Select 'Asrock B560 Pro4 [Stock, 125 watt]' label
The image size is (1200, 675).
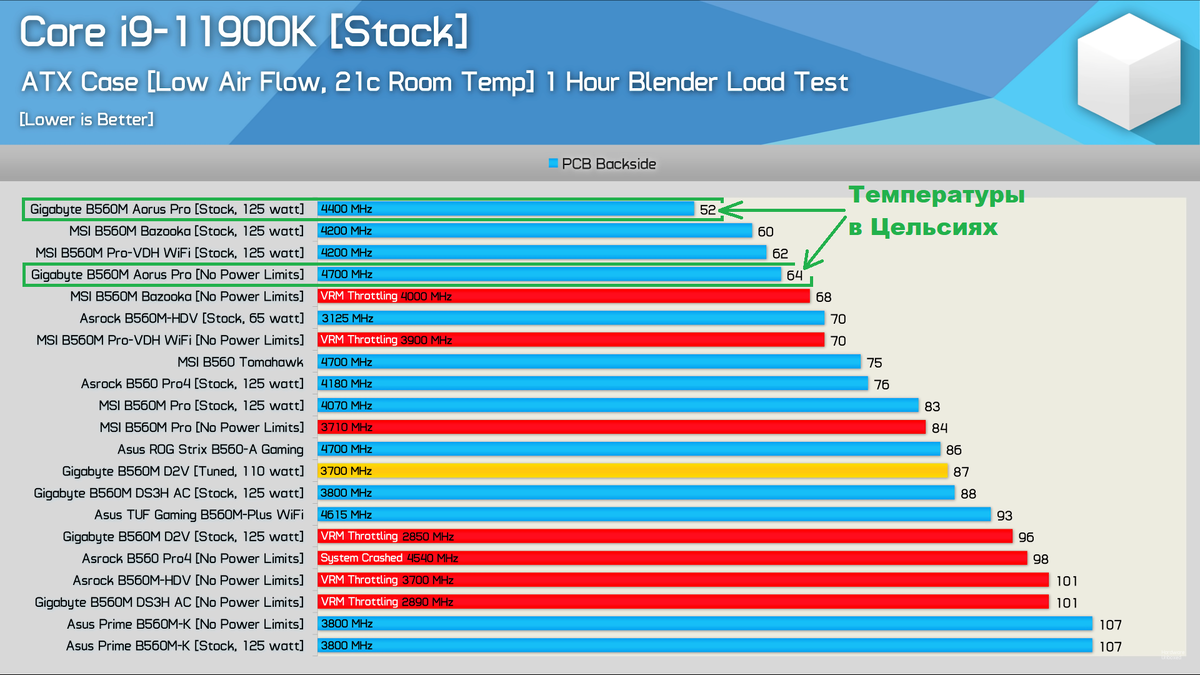pyautogui.click(x=192, y=384)
